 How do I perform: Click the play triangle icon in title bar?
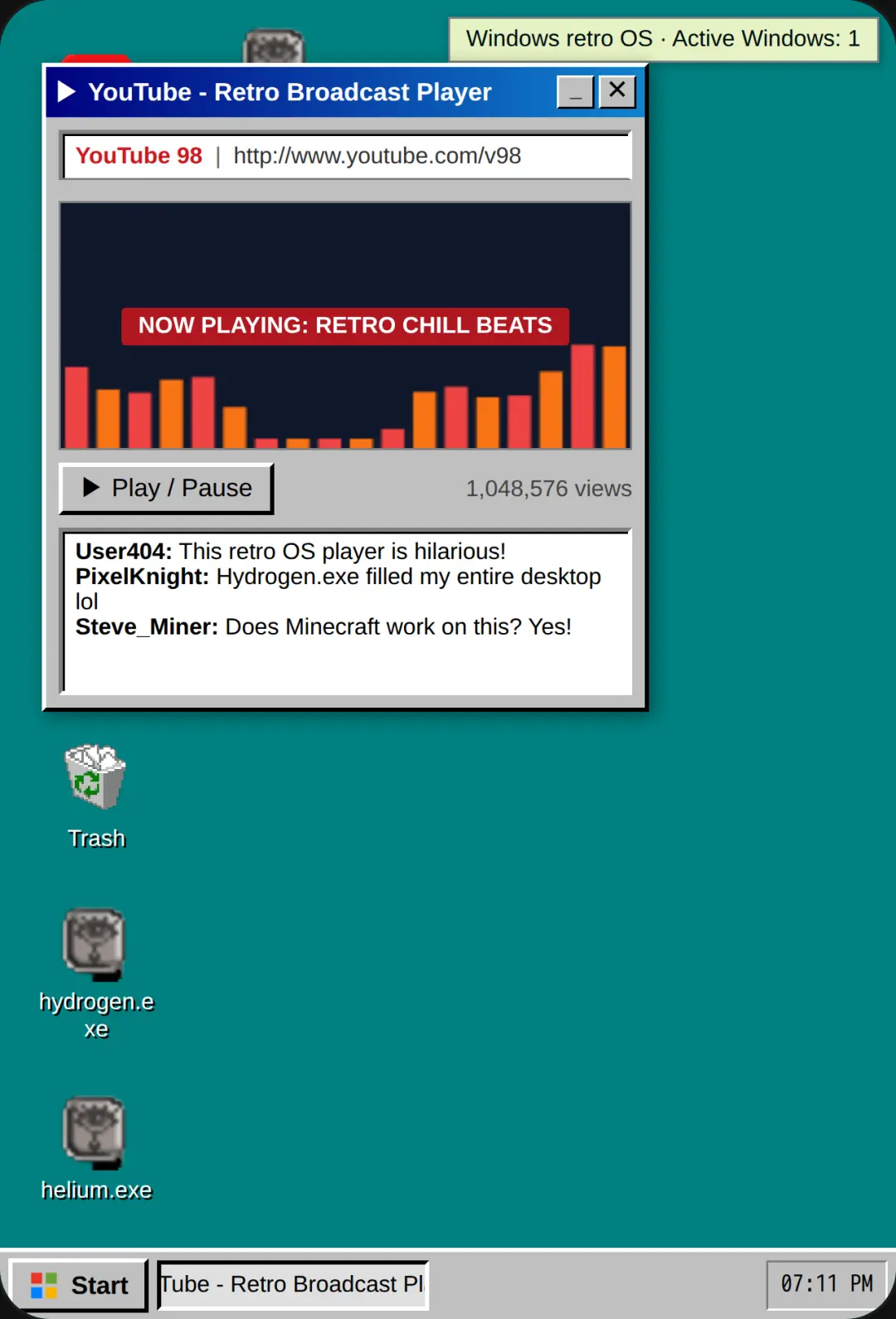66,91
